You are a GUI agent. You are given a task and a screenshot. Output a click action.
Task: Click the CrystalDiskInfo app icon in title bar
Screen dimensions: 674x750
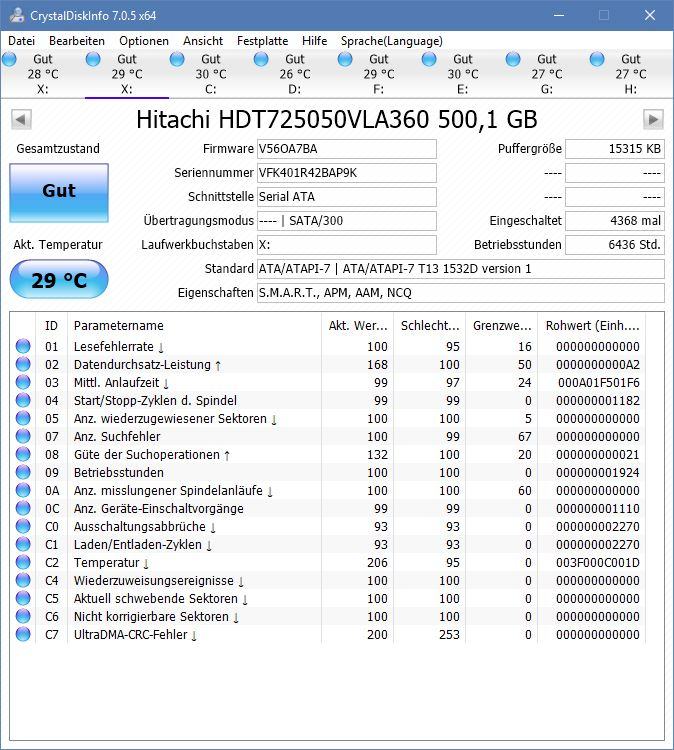(17, 15)
